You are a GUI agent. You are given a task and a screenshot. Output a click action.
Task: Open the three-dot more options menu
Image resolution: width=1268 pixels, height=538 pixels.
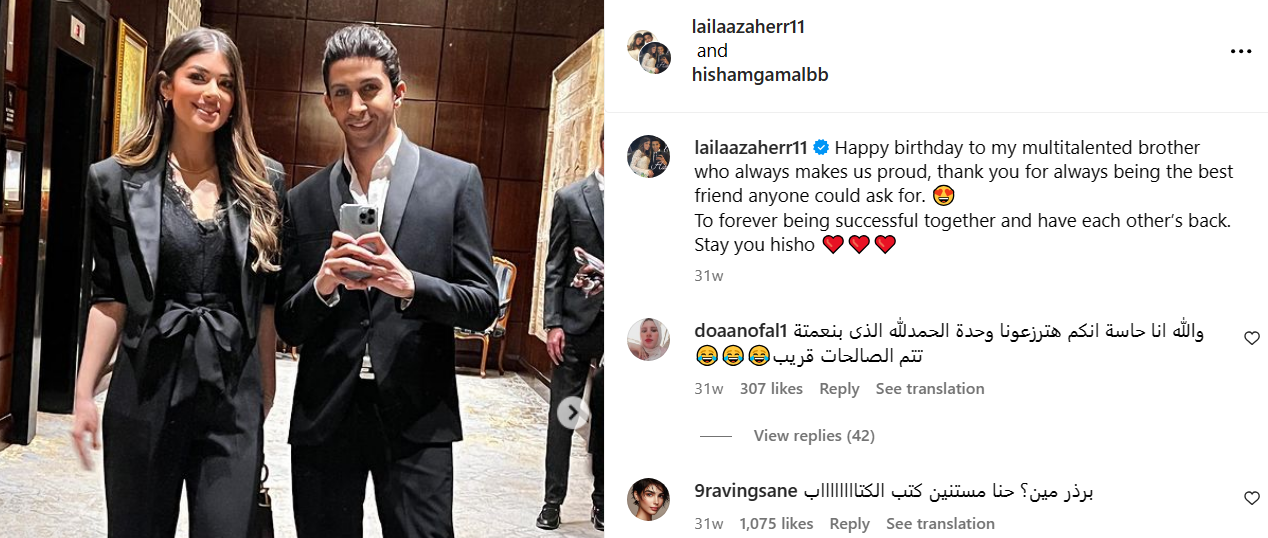(x=1240, y=51)
